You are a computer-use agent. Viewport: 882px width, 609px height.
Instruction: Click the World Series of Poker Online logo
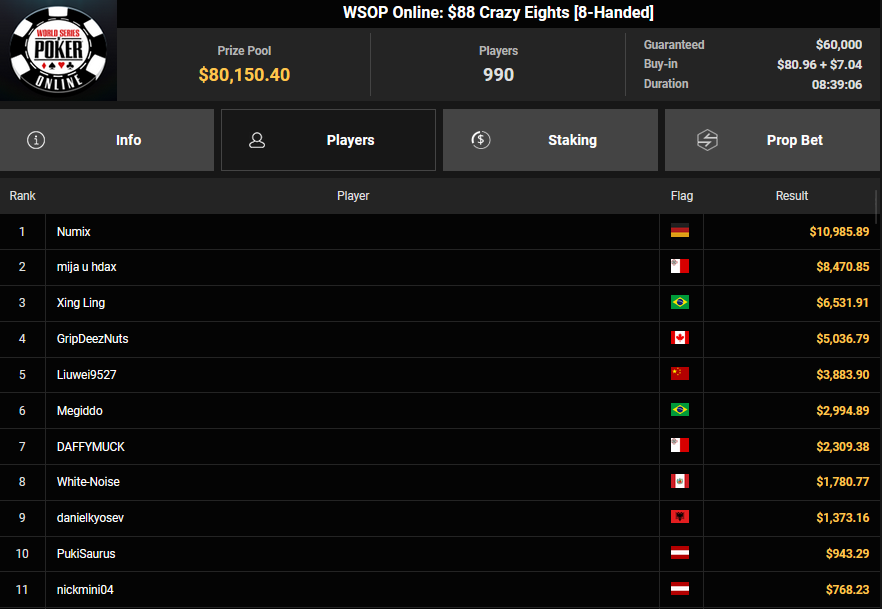point(58,50)
